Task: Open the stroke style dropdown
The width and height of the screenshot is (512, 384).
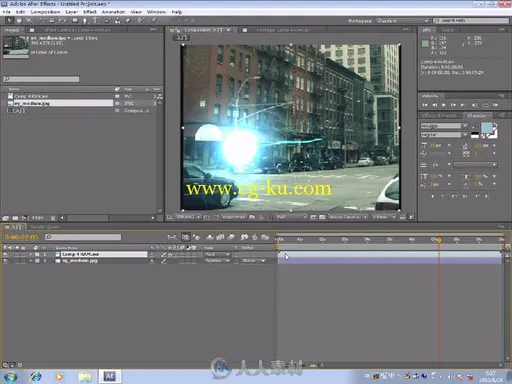Action: [x=475, y=165]
